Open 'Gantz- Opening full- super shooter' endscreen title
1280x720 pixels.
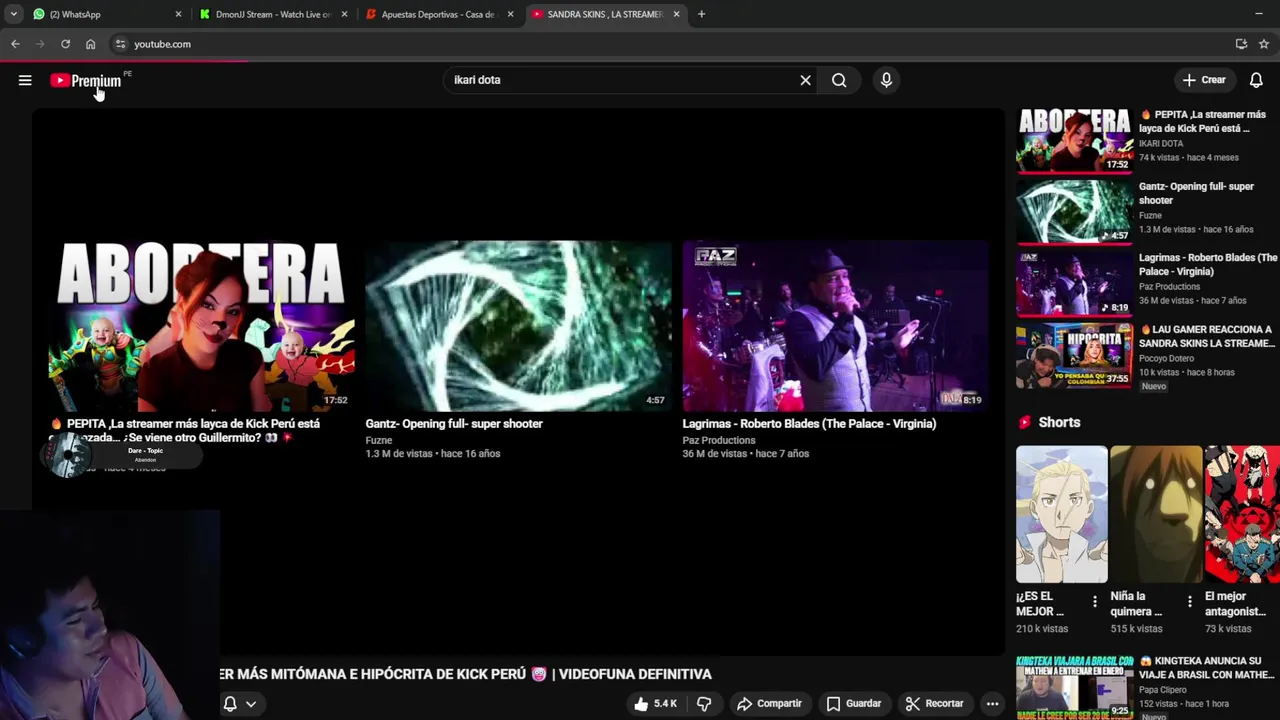(454, 424)
